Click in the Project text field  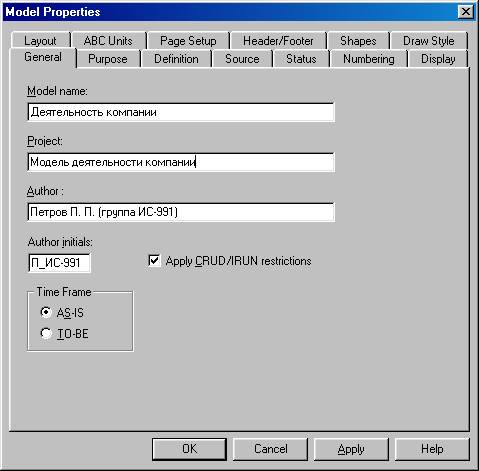click(x=181, y=162)
